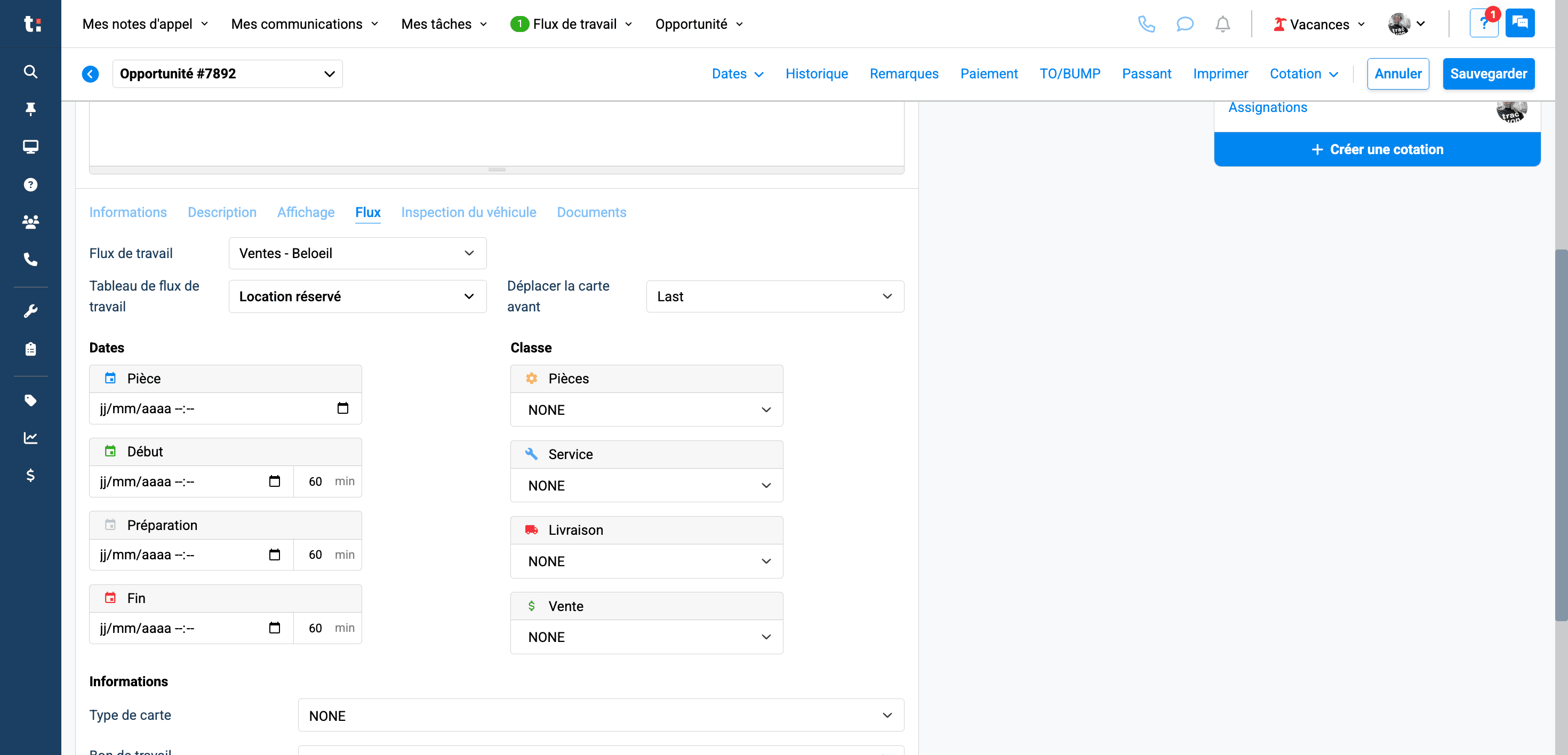Click the phone call icon in top bar
Viewport: 1568px width, 755px height.
point(1146,23)
